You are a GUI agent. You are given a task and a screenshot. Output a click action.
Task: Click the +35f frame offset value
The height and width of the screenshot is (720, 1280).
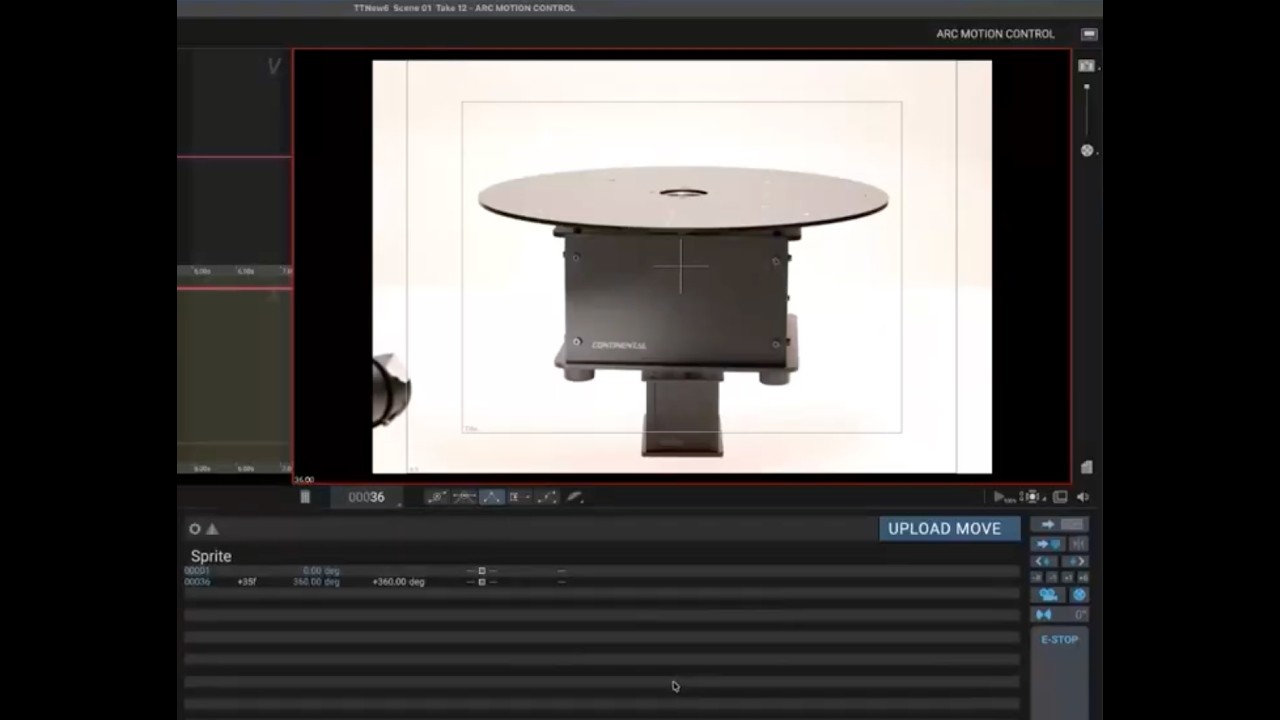click(246, 582)
